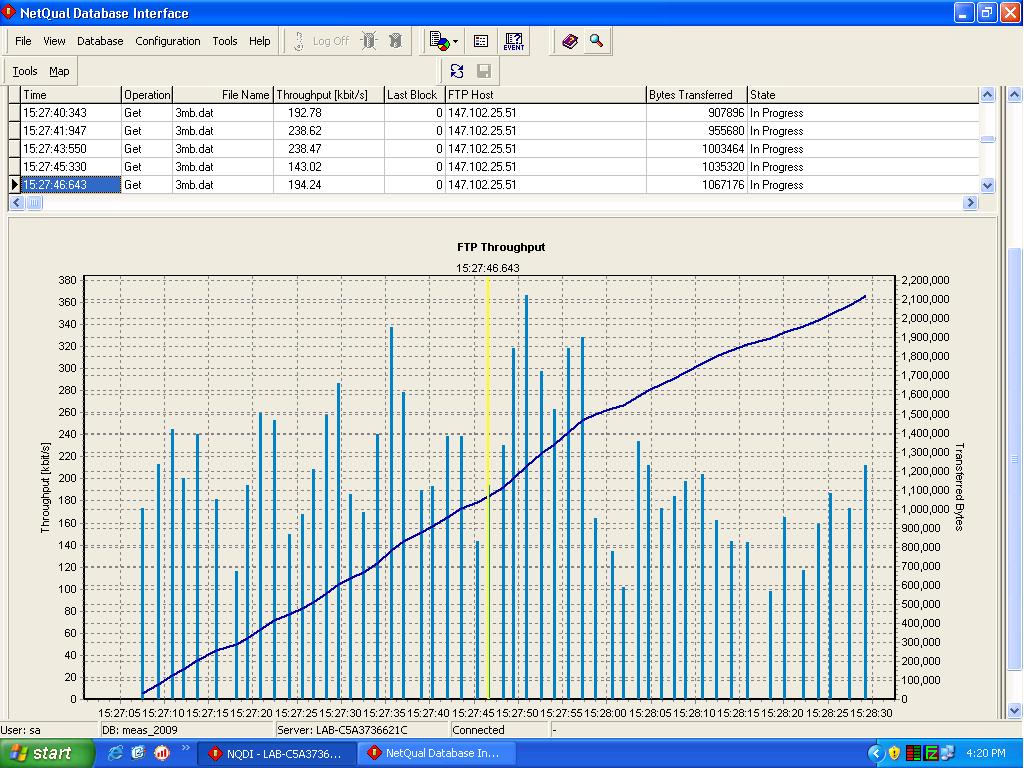Click the greyed hook icon beside Log Off
The height and width of the screenshot is (768, 1024).
pos(298,41)
